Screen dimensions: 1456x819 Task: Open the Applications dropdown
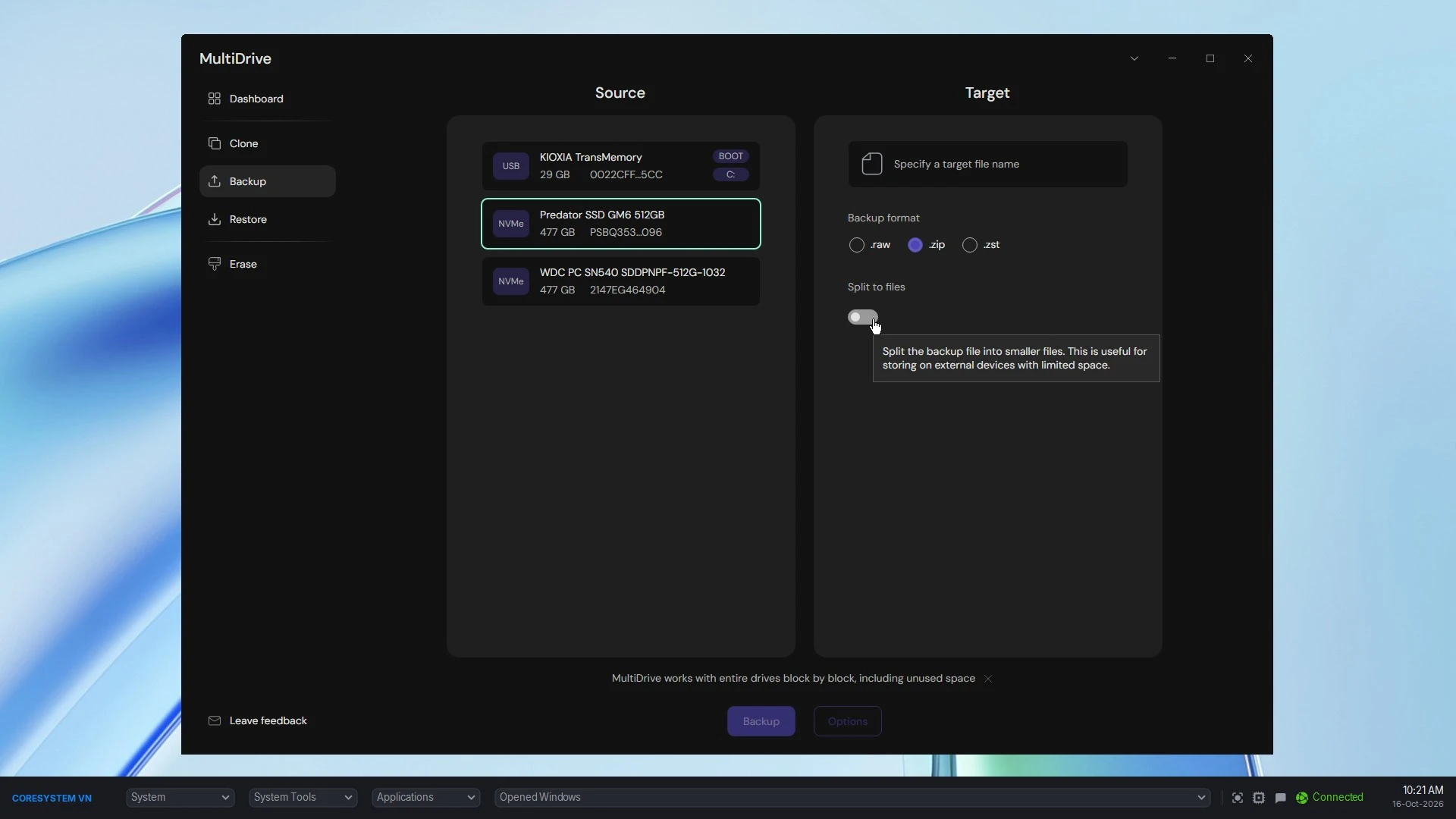[x=425, y=797]
